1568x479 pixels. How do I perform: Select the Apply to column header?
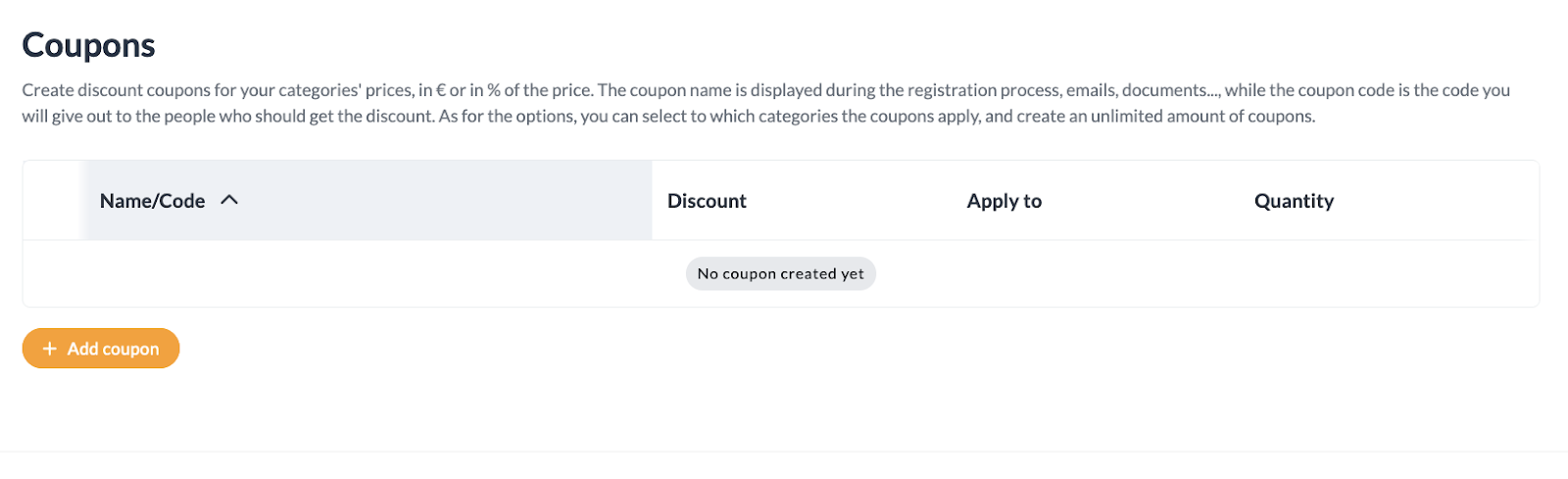click(1004, 201)
